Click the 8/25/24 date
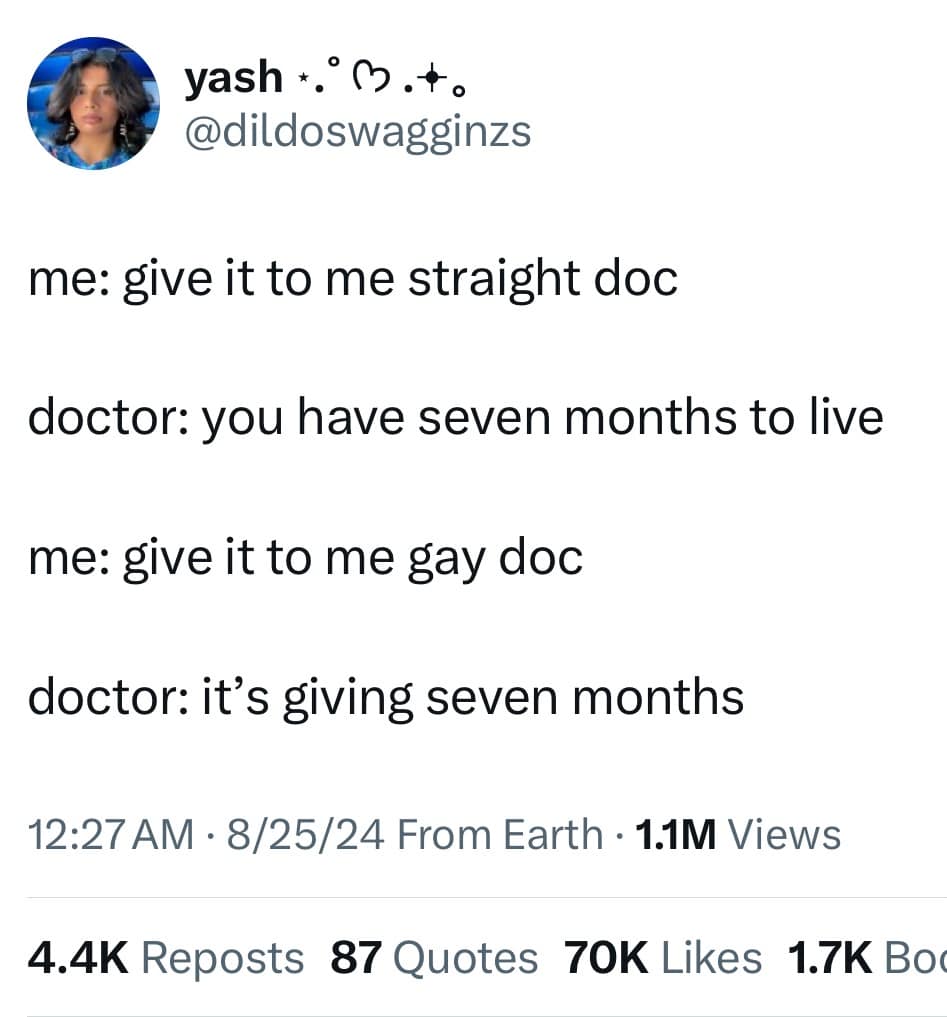The image size is (947, 1017). (306, 834)
